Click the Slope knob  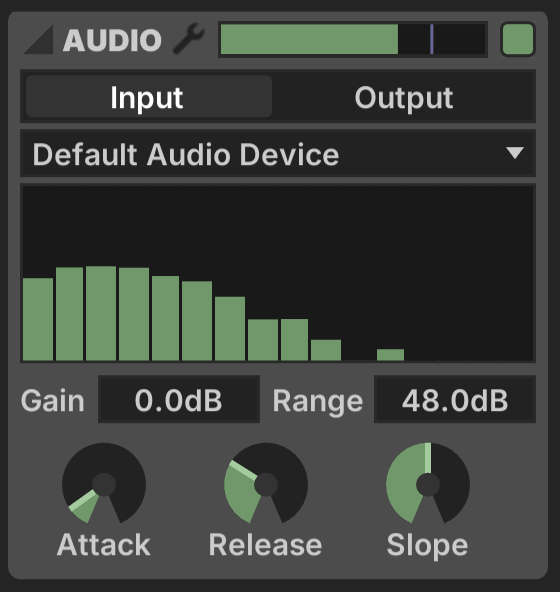(x=428, y=484)
